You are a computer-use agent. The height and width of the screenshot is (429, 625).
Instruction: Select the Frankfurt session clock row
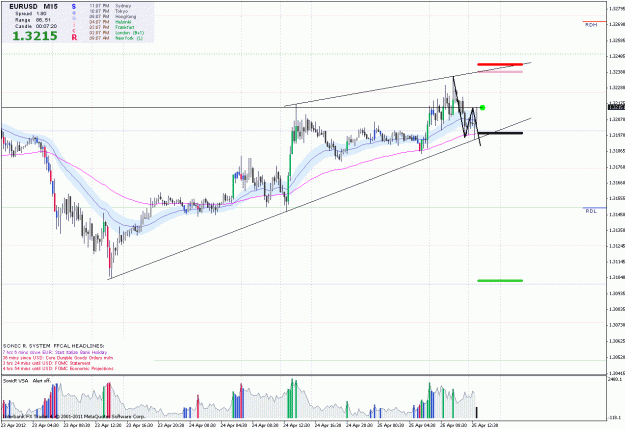(x=112, y=28)
